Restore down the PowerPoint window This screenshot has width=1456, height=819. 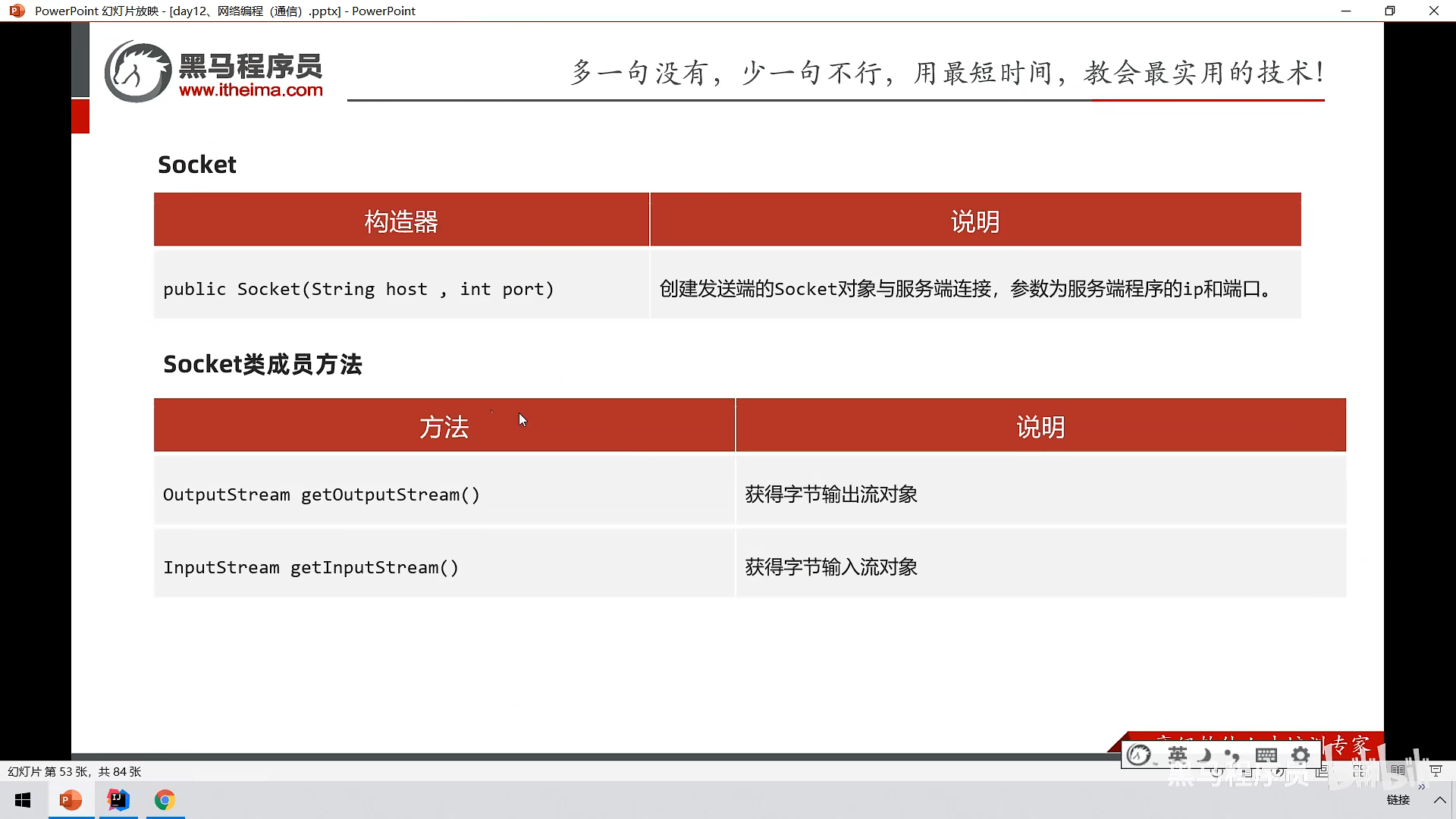1389,11
